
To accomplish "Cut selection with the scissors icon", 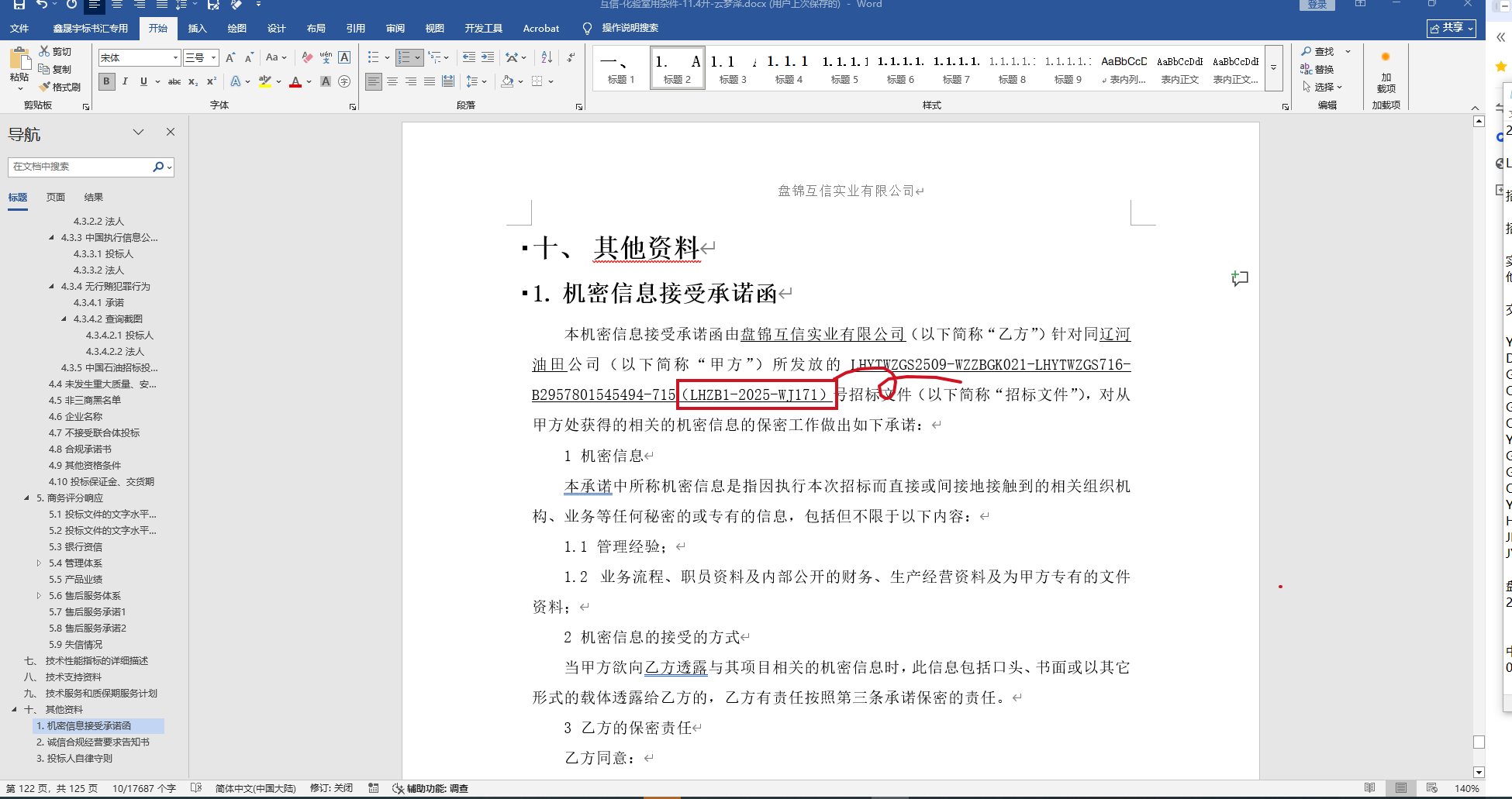I will [x=44, y=51].
